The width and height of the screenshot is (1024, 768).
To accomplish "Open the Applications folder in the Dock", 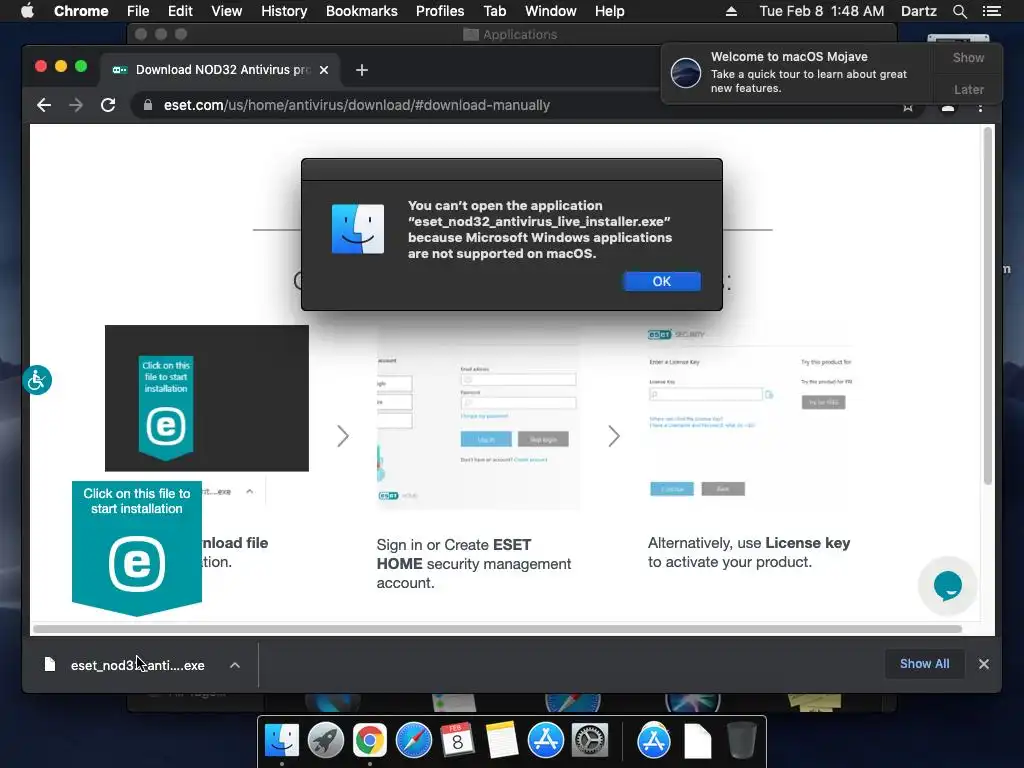I will click(654, 741).
